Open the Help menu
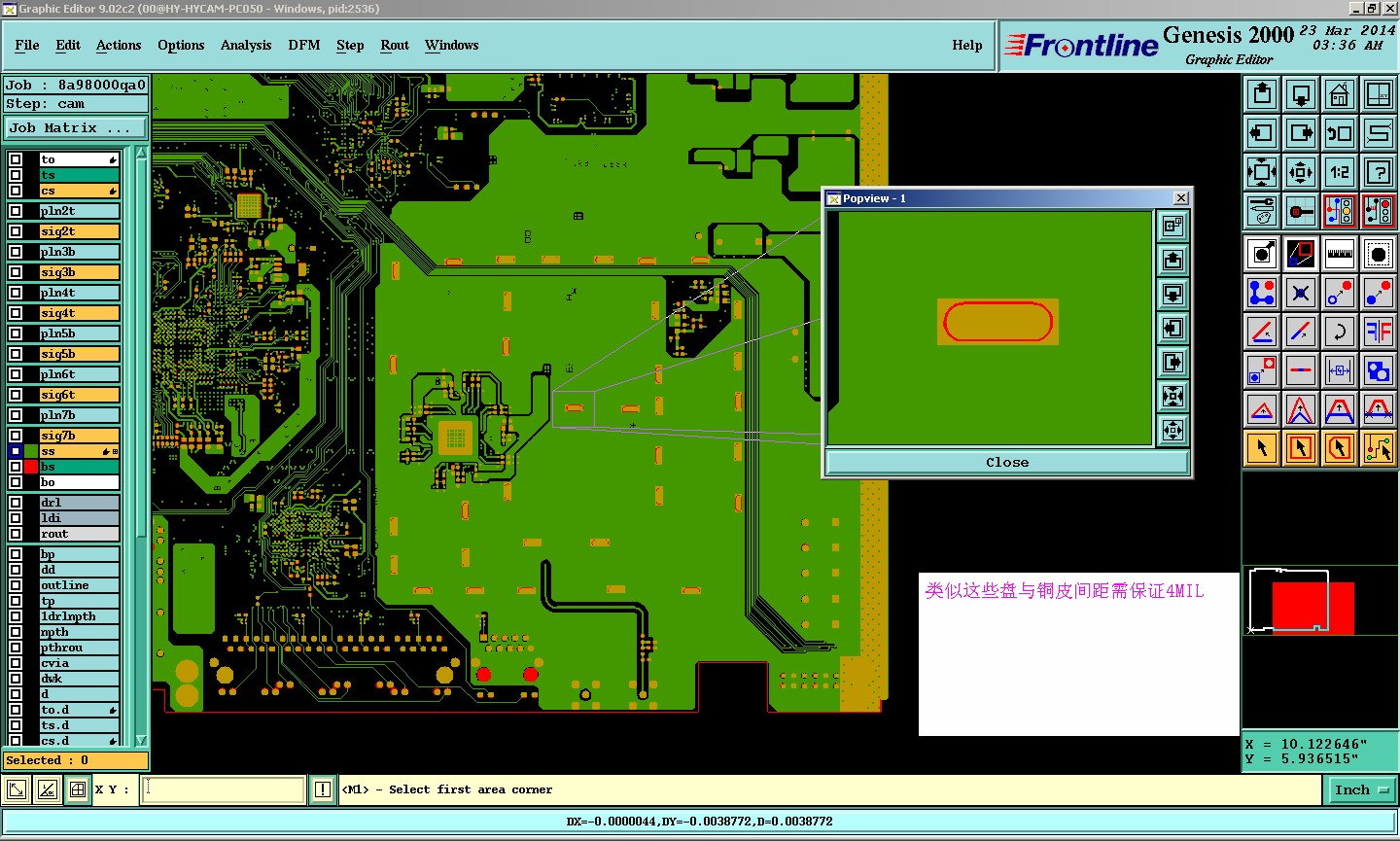Viewport: 1400px width, 841px height. [x=967, y=45]
